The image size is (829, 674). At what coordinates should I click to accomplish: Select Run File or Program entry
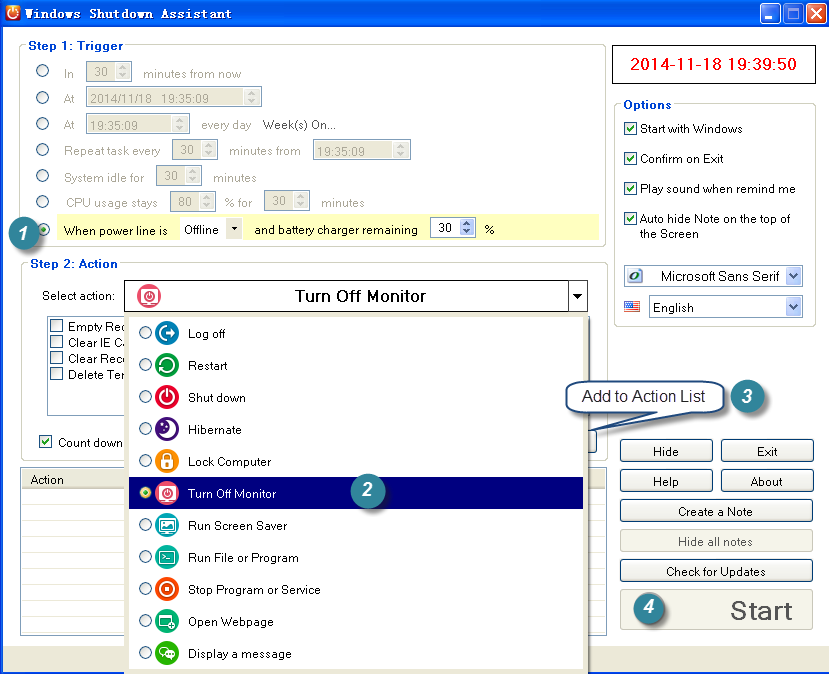tap(243, 558)
